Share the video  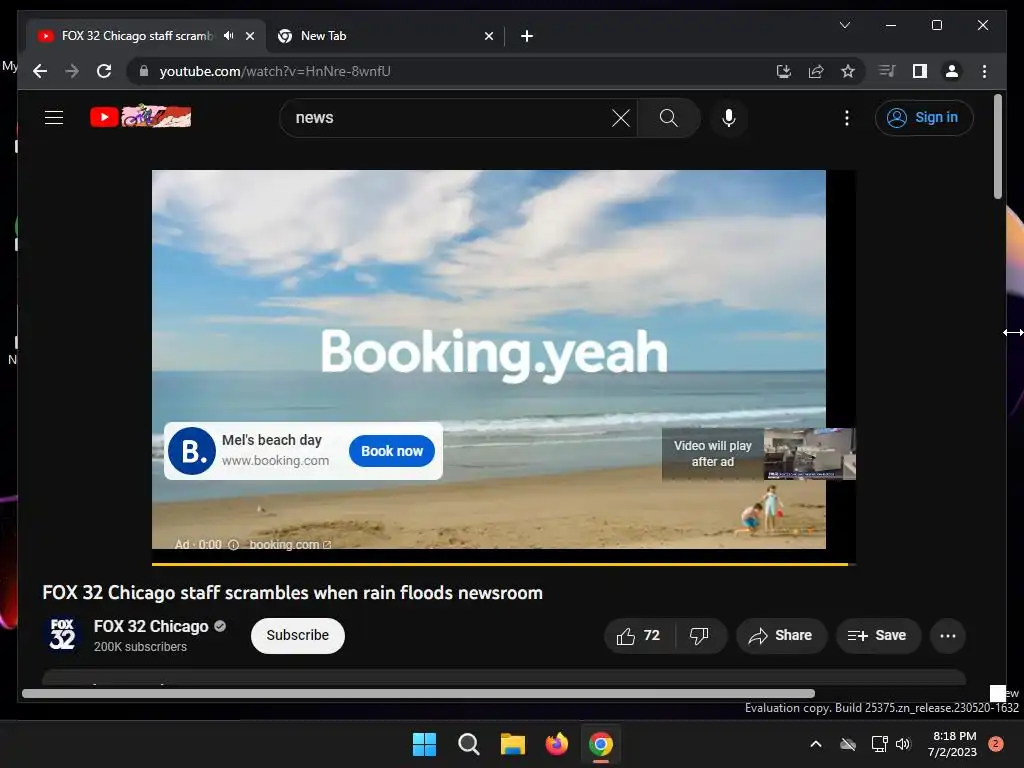(x=781, y=636)
